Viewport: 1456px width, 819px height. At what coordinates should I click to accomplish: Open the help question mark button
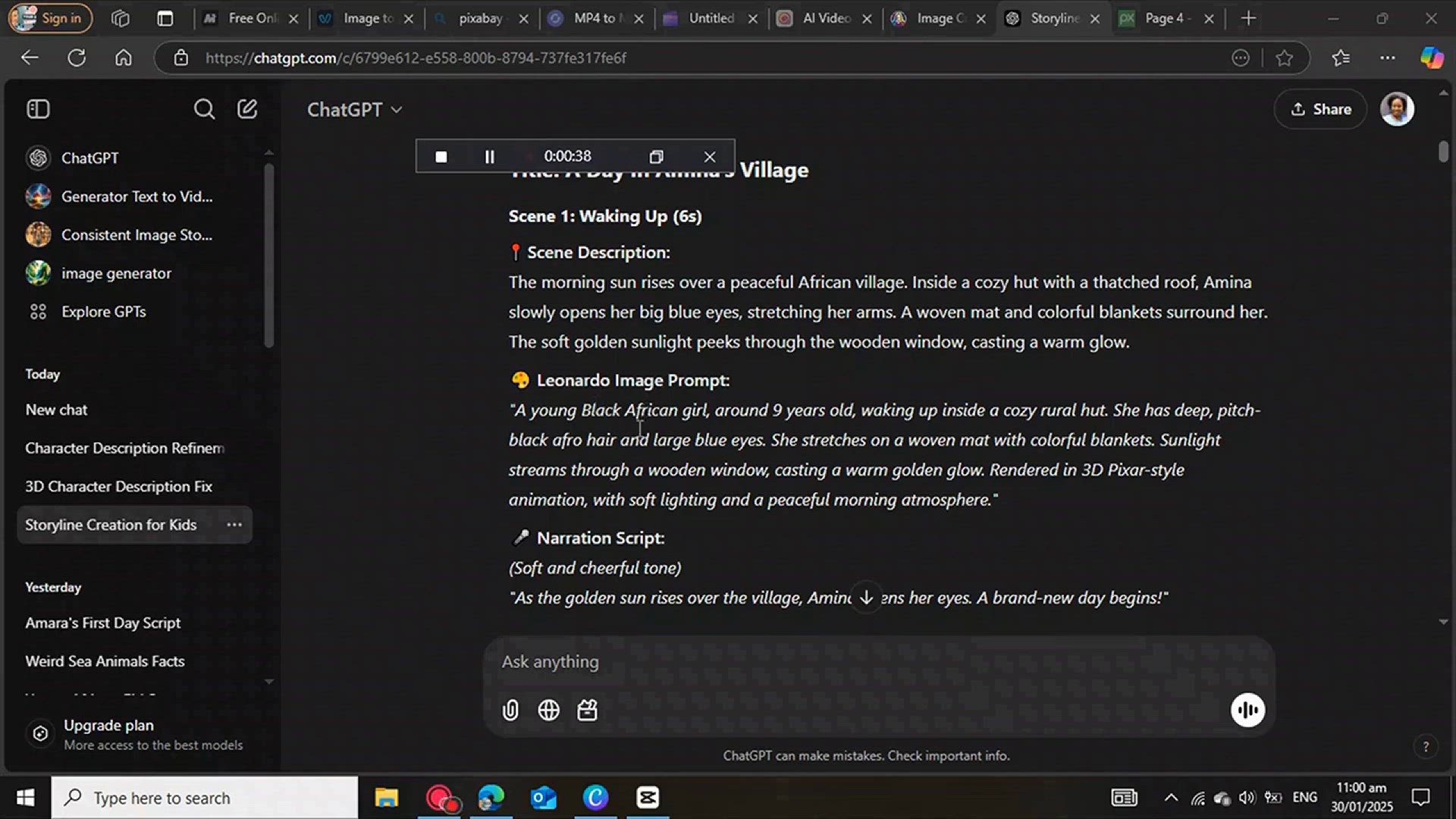click(1426, 747)
